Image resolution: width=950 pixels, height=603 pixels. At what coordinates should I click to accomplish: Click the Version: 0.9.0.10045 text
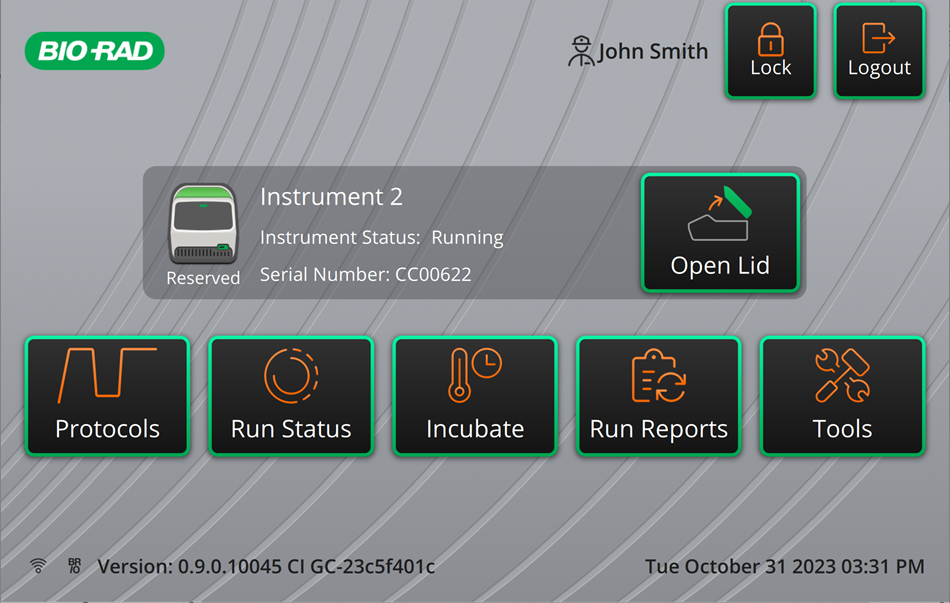click(266, 567)
